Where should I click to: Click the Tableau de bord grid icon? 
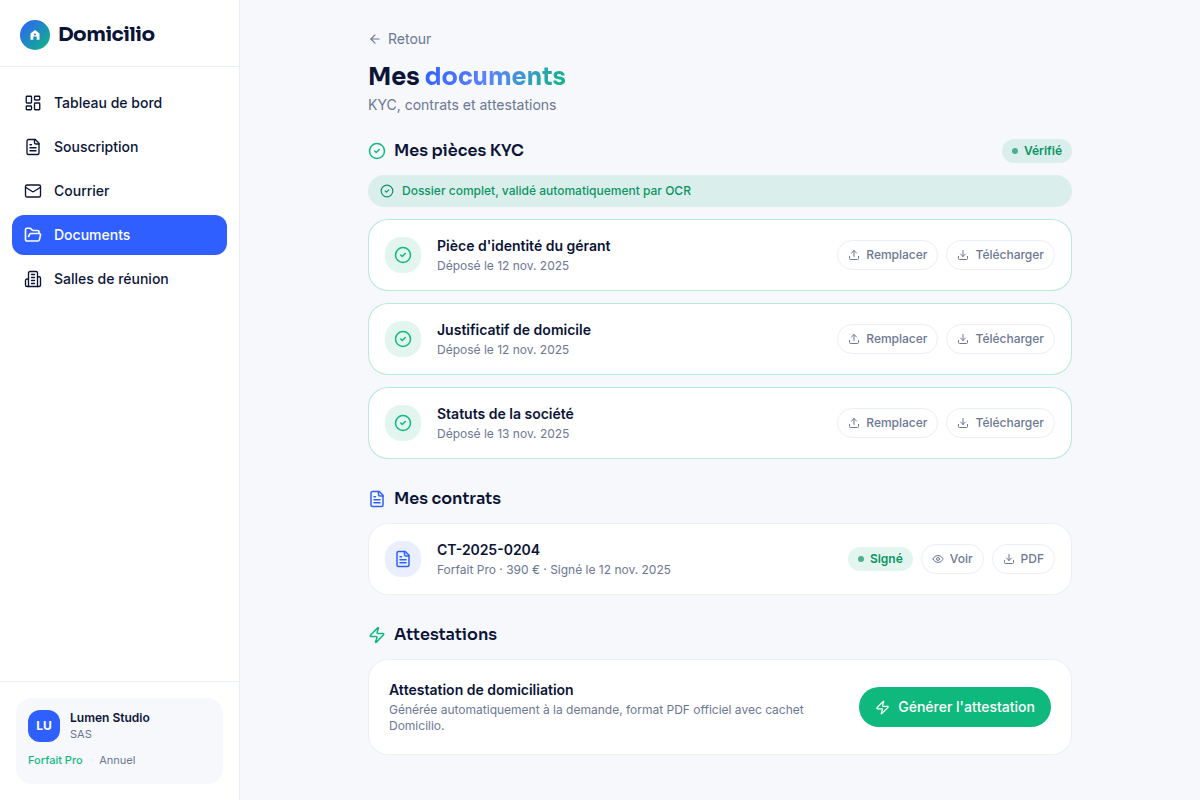point(33,103)
